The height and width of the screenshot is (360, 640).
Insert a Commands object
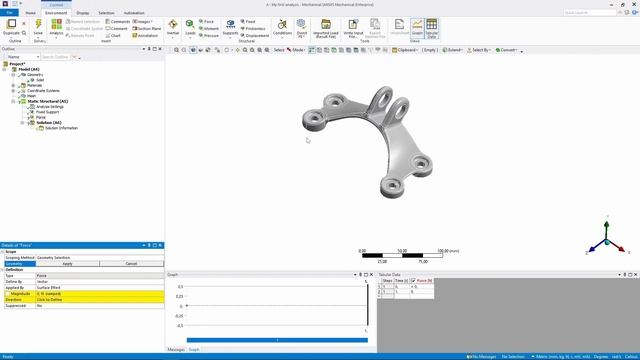pyautogui.click(x=118, y=21)
